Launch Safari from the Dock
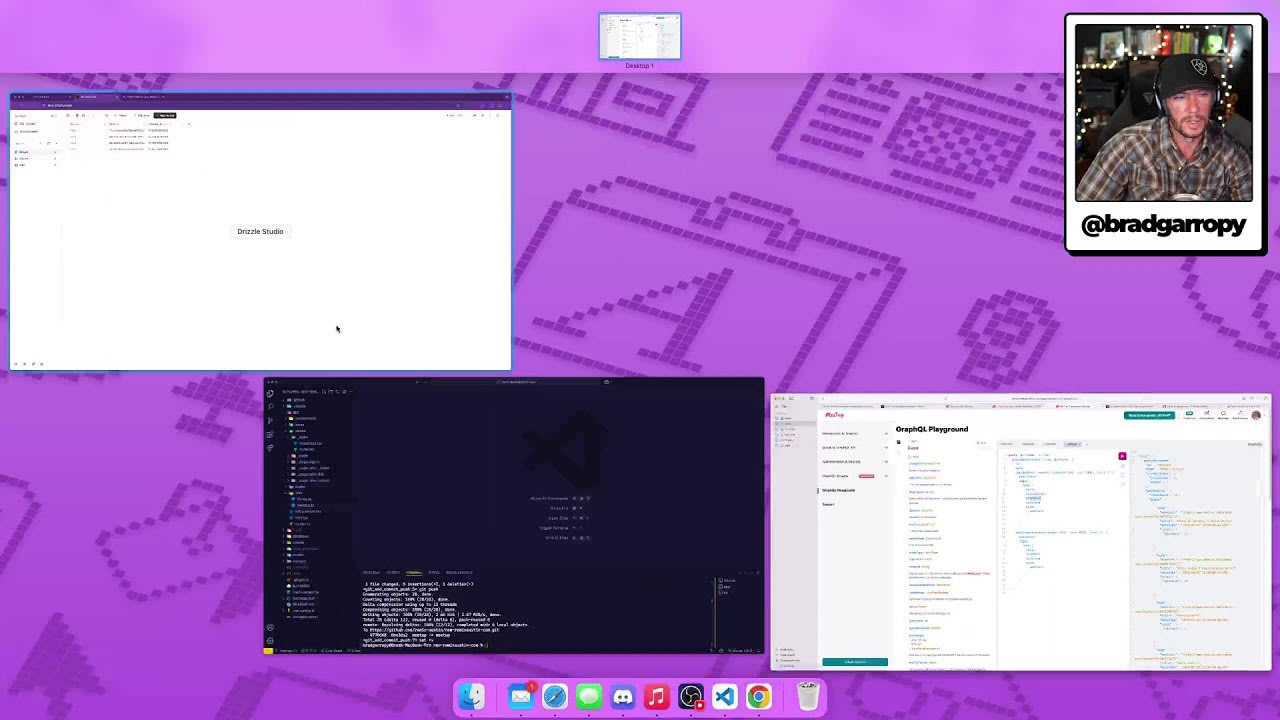This screenshot has width=1280, height=720. (x=555, y=696)
